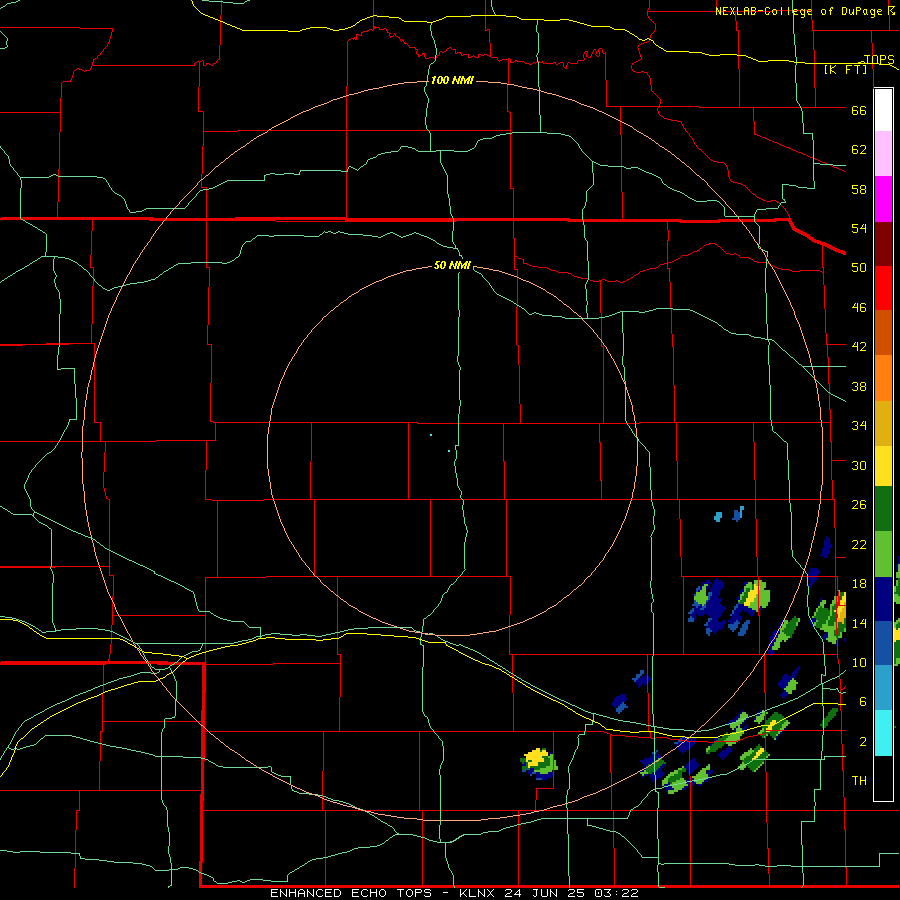
Task: Click the "46" legend value
Action: (x=859, y=308)
